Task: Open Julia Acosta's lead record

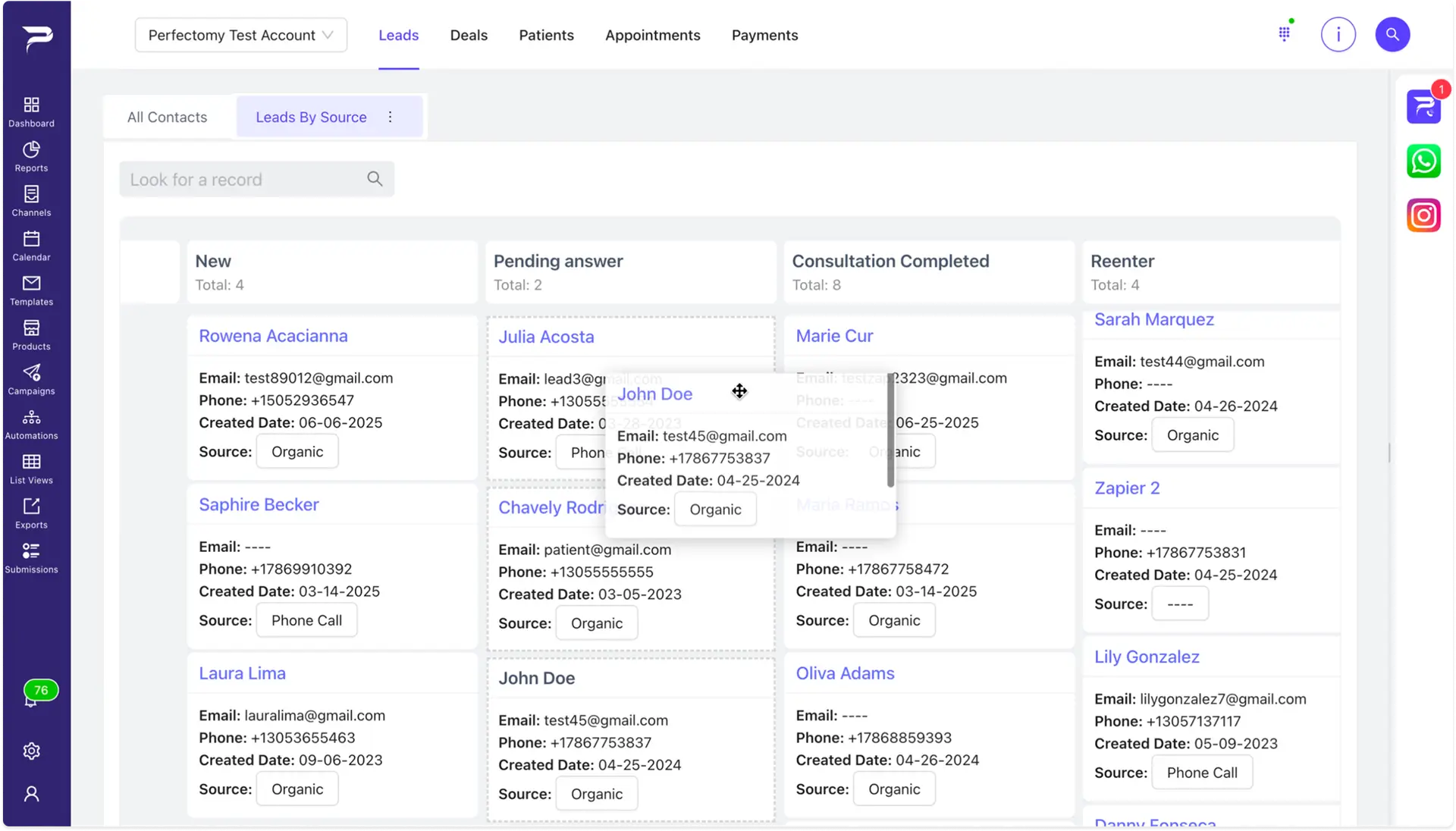Action: coord(546,337)
